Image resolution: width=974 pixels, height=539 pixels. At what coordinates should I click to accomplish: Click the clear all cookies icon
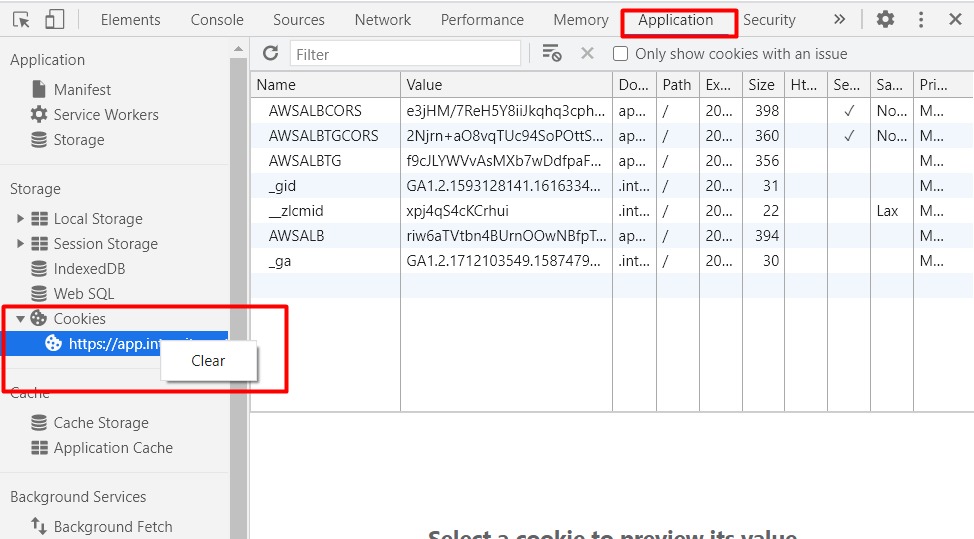coord(551,54)
